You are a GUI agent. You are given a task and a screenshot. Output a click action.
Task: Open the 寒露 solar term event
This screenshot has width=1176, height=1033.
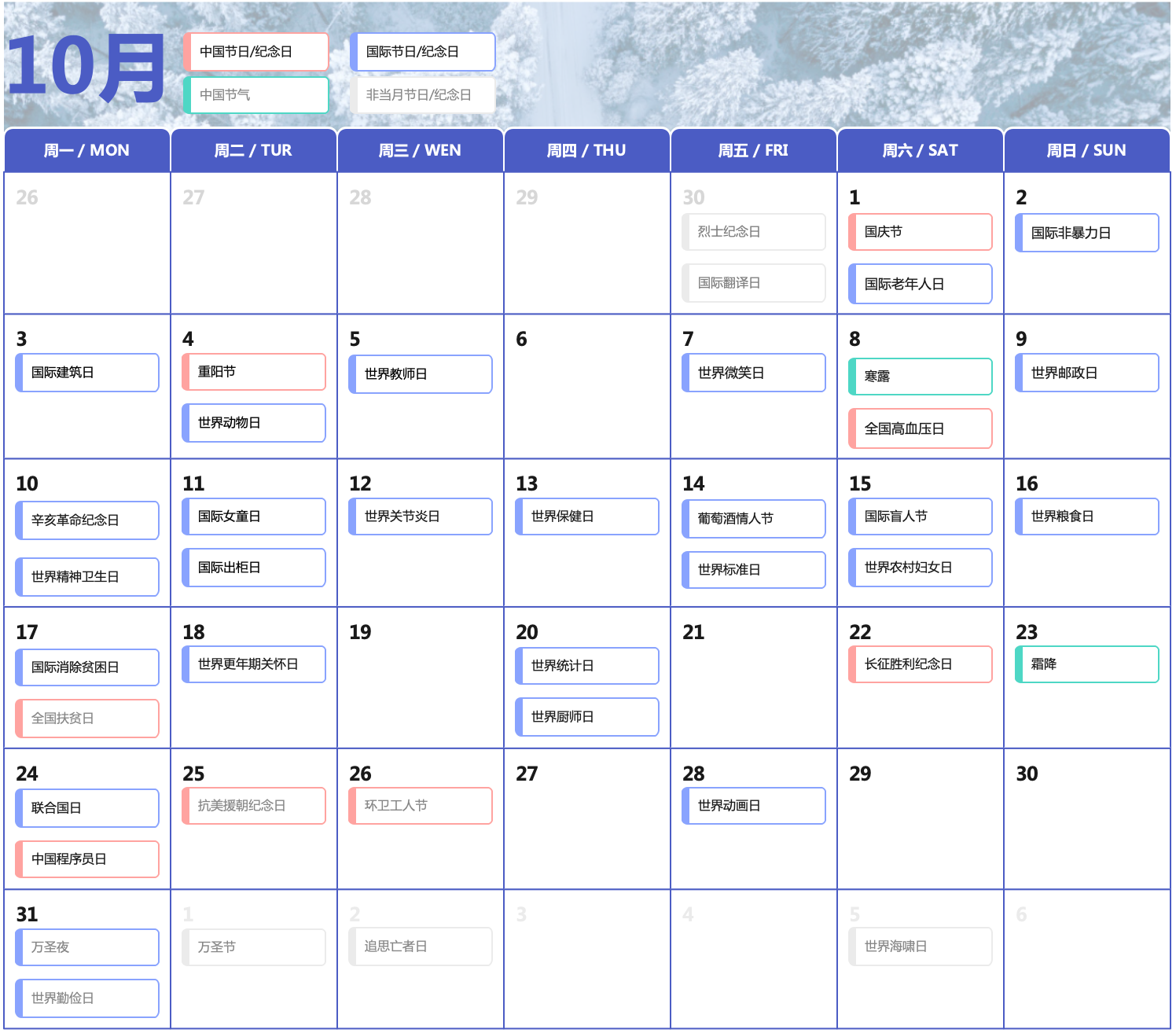click(921, 377)
